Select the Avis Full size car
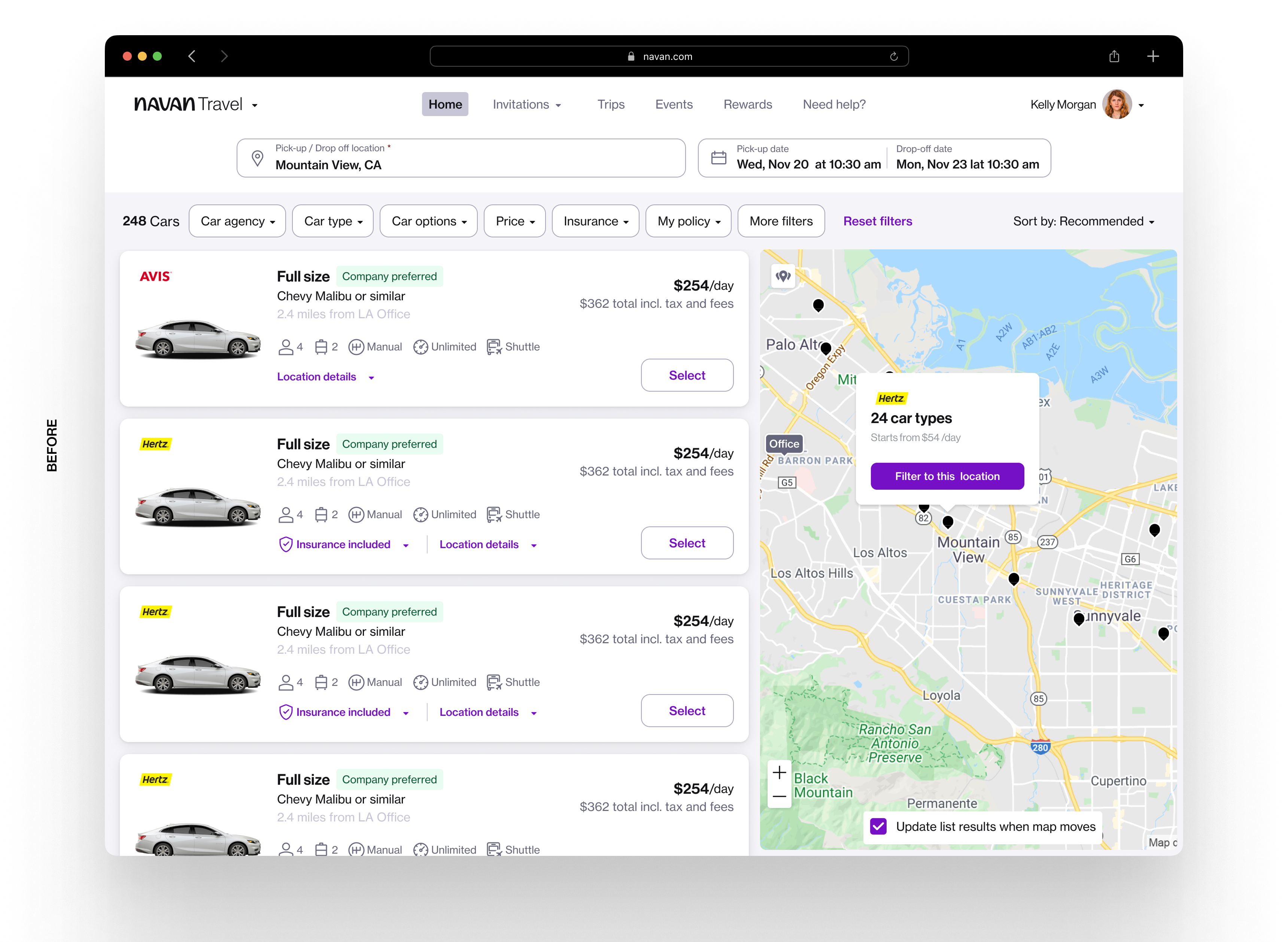Screen dimensions: 1288x942 point(686,375)
